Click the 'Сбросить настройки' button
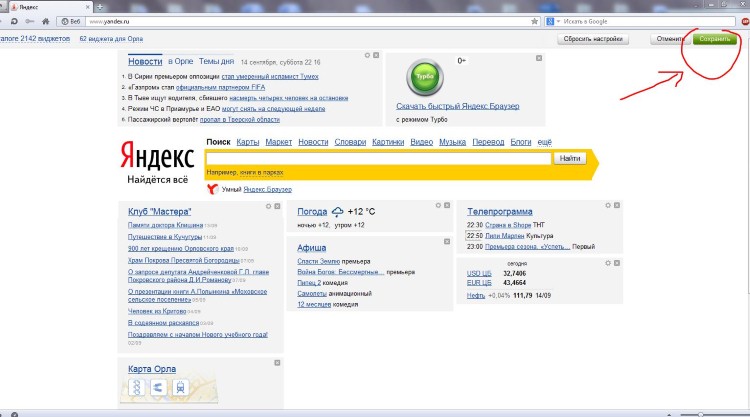750x417 pixels. point(593,39)
